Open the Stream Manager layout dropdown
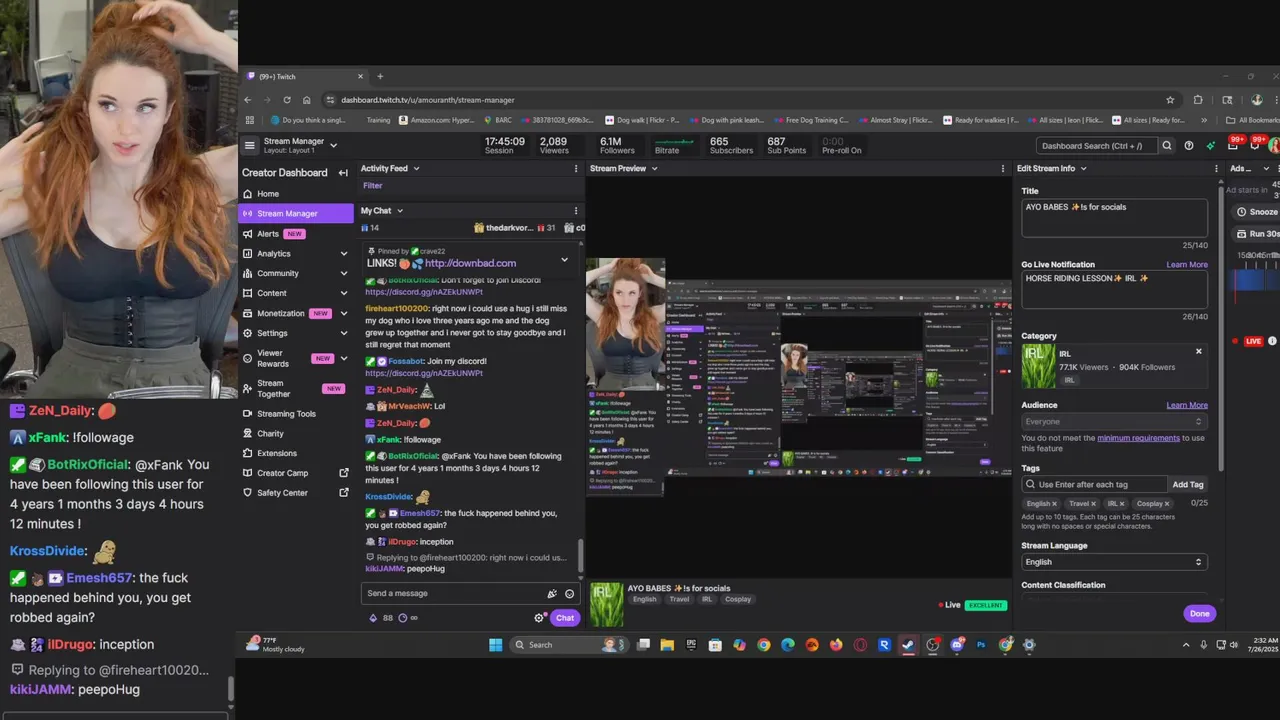The width and height of the screenshot is (1280, 720). [x=333, y=145]
